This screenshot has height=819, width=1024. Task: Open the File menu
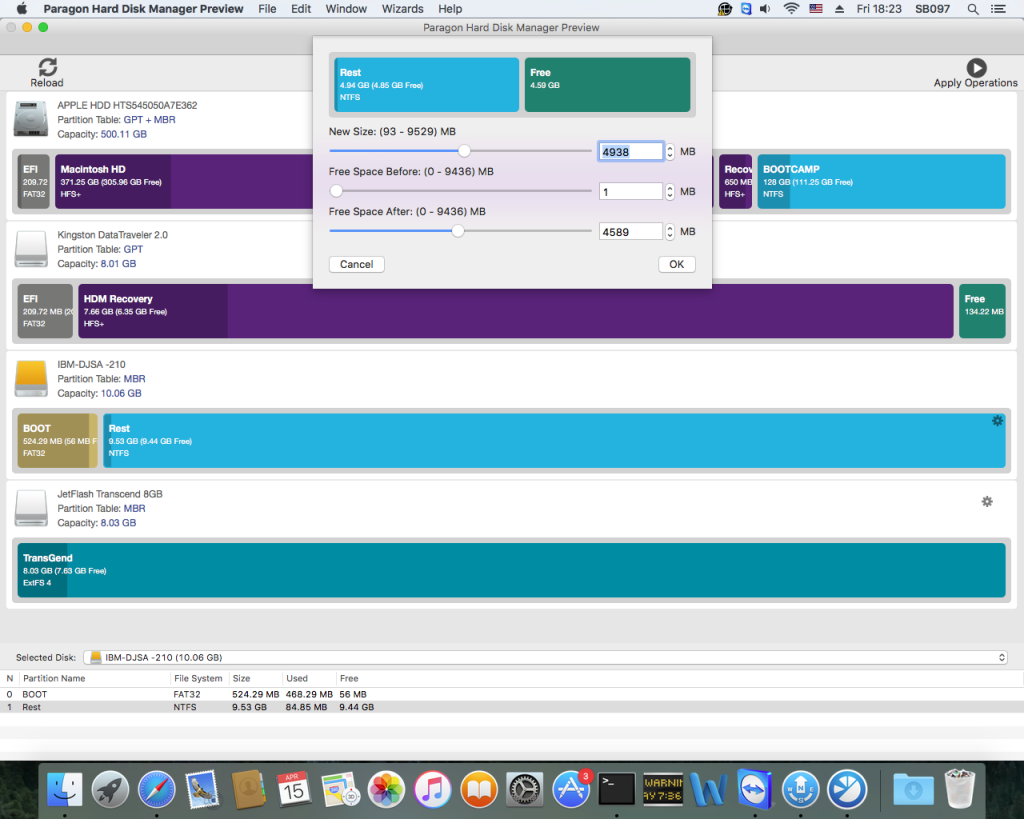click(x=267, y=9)
